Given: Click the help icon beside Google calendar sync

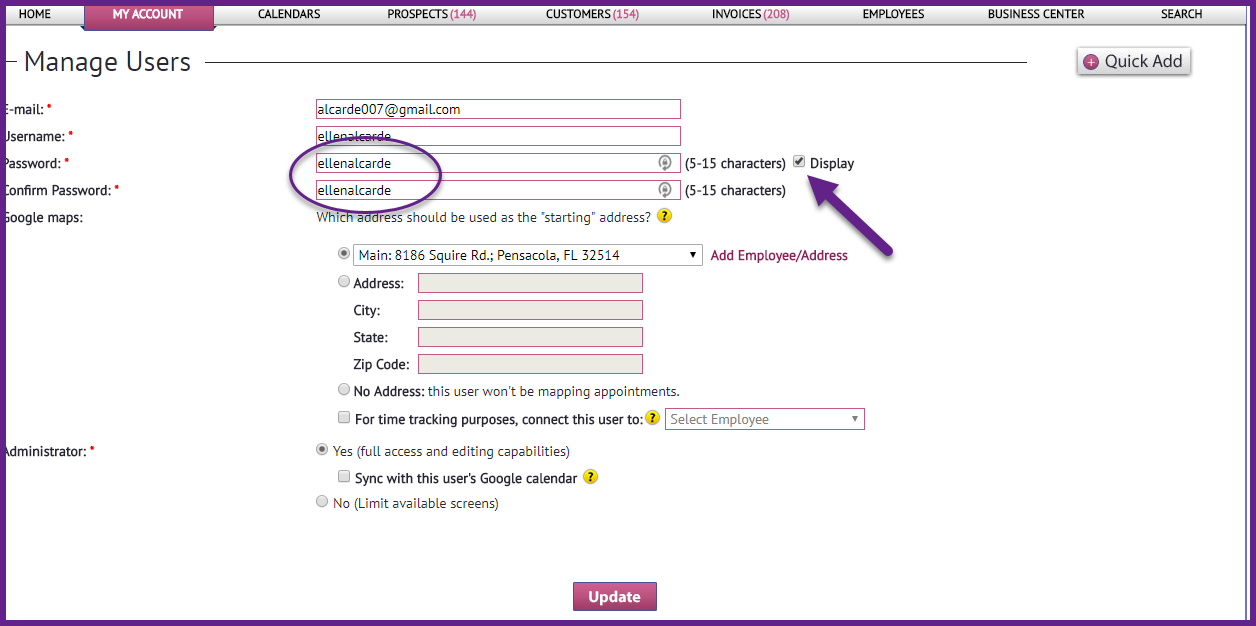Looking at the screenshot, I should coord(590,477).
